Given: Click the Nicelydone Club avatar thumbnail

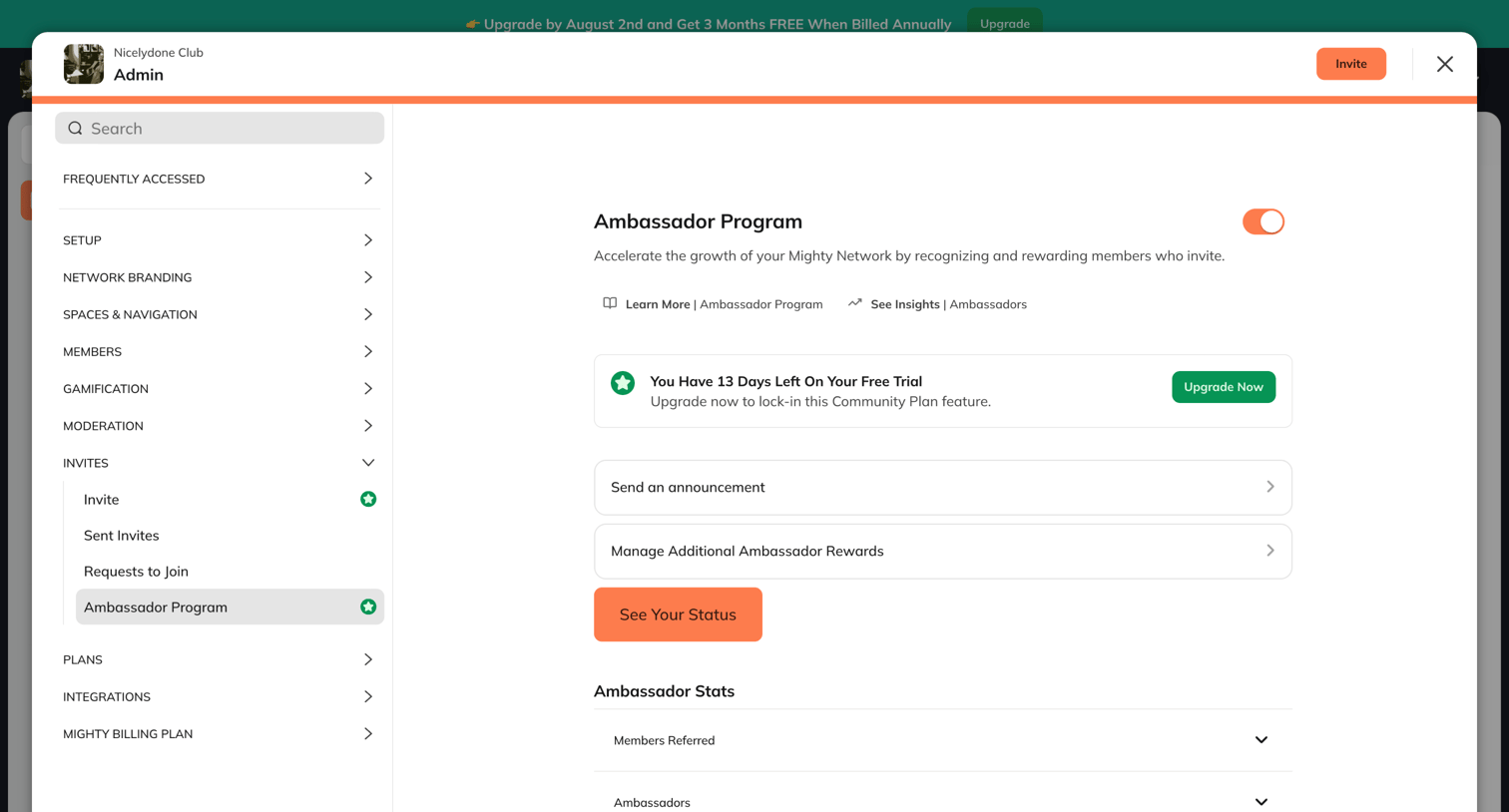Looking at the screenshot, I should pos(84,64).
